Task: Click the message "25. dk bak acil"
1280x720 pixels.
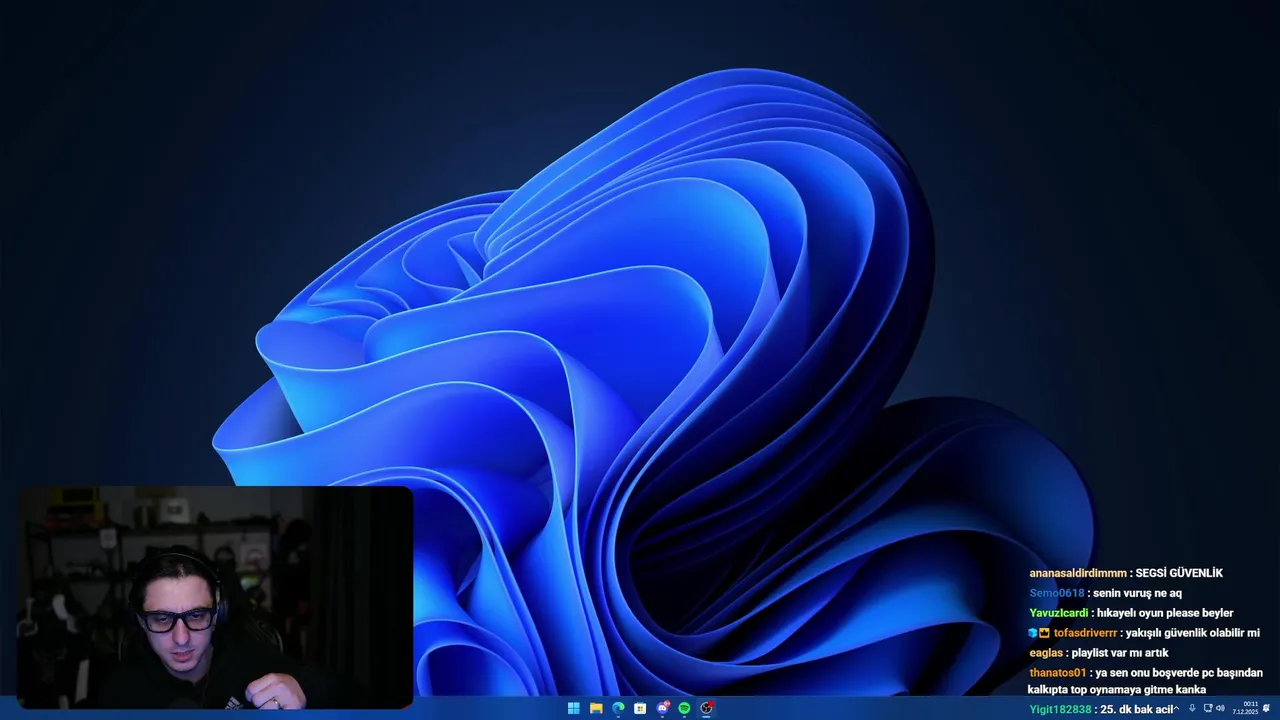Action: (x=1136, y=709)
